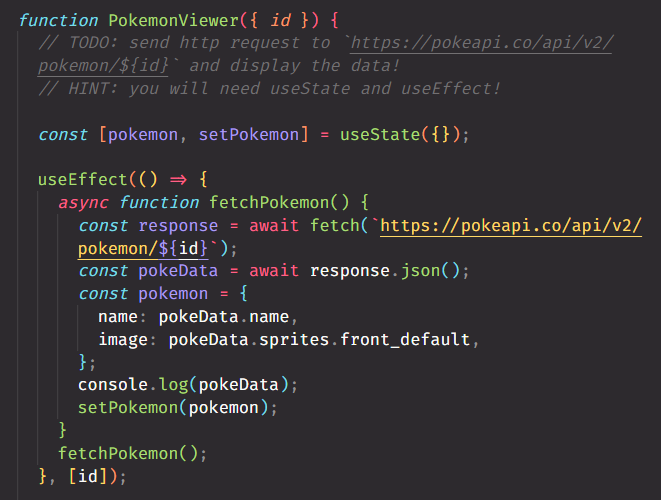Click the console.log(pokeData) statement
The height and width of the screenshot is (500, 661).
click(188, 385)
